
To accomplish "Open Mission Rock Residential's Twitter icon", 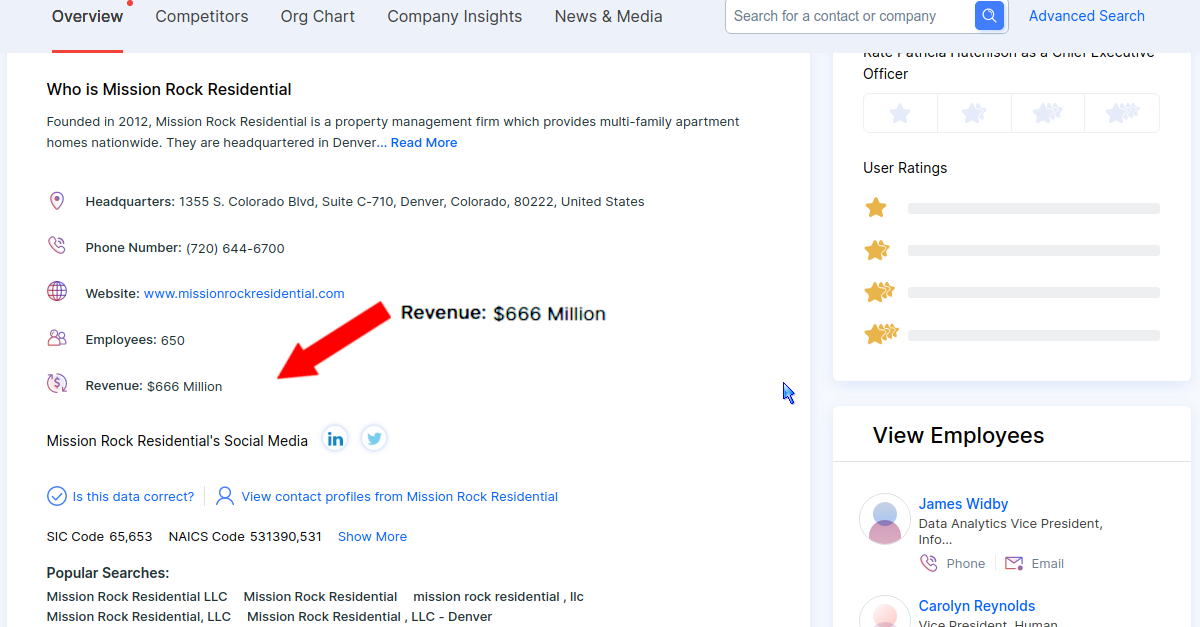I will click(x=374, y=439).
